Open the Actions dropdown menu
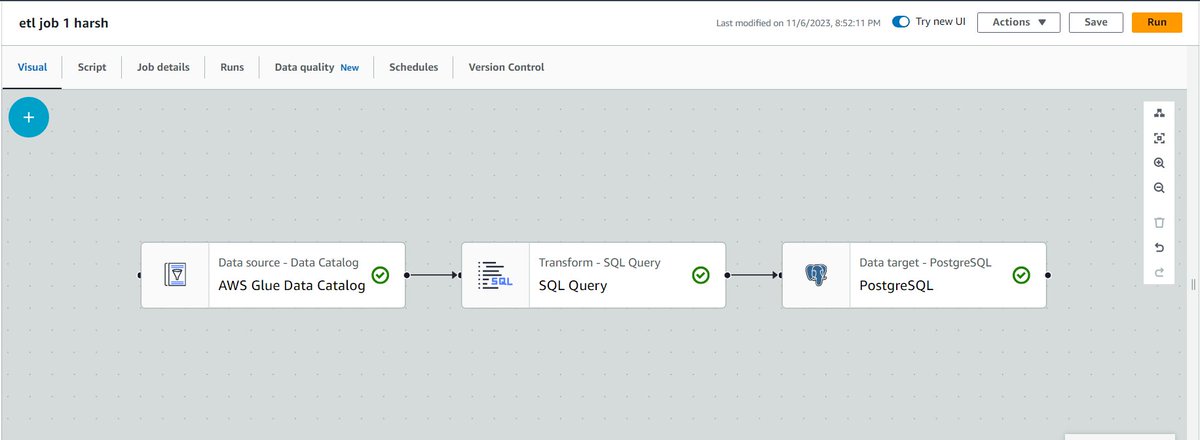Image resolution: width=1200 pixels, height=440 pixels. point(1019,22)
